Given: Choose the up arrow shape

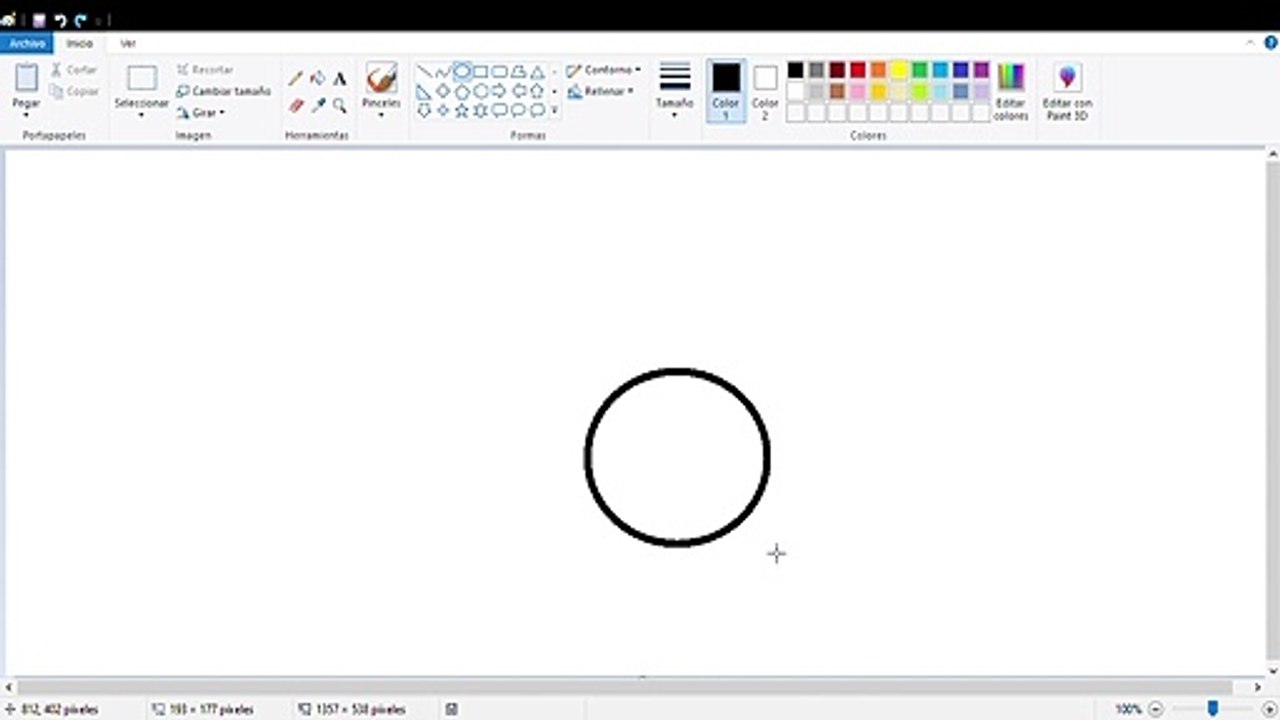Looking at the screenshot, I should point(538,91).
